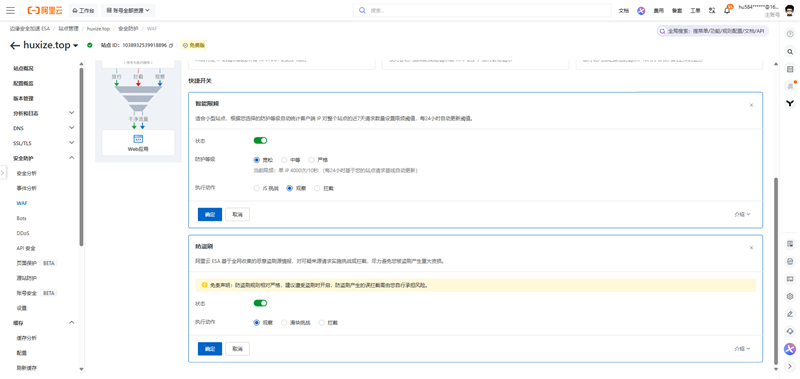Click the purple assistant icon in lower right sidebar

tap(790, 349)
